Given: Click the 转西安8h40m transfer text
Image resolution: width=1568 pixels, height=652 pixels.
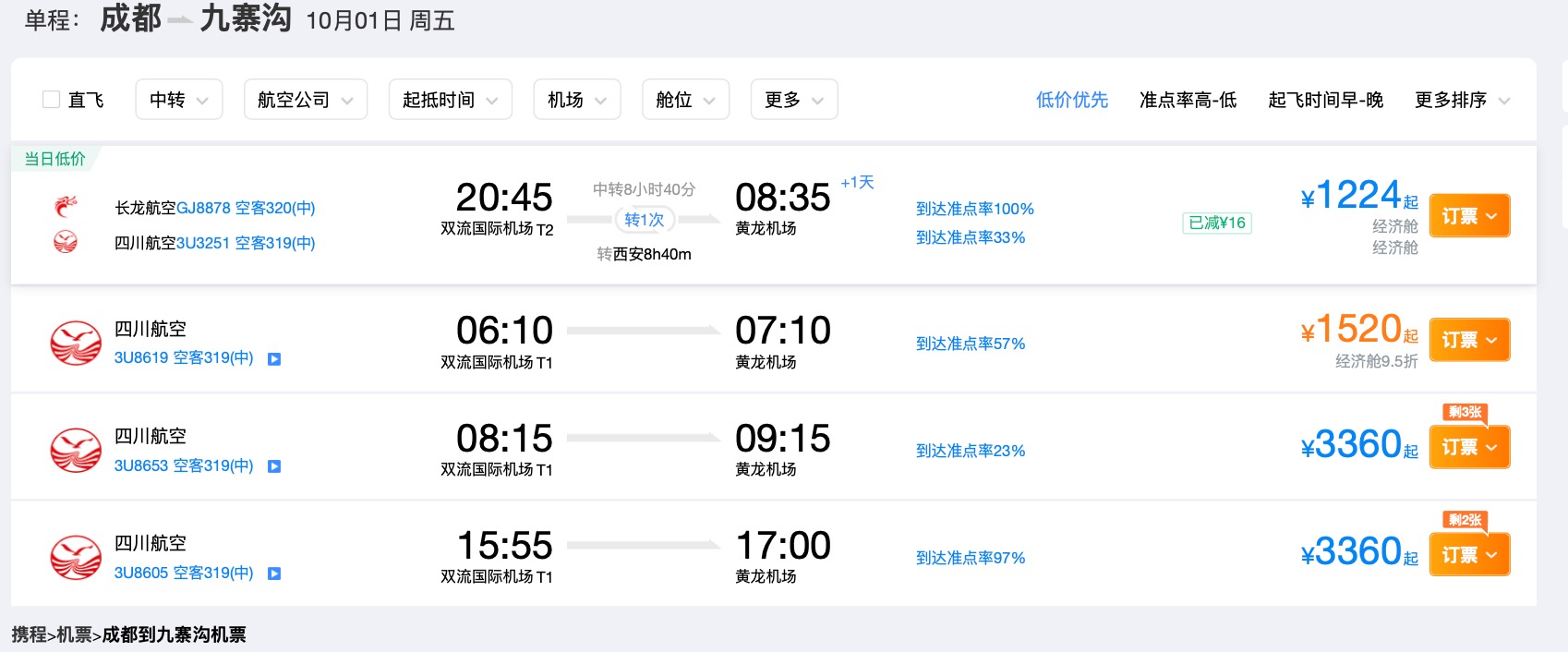Looking at the screenshot, I should 644,254.
